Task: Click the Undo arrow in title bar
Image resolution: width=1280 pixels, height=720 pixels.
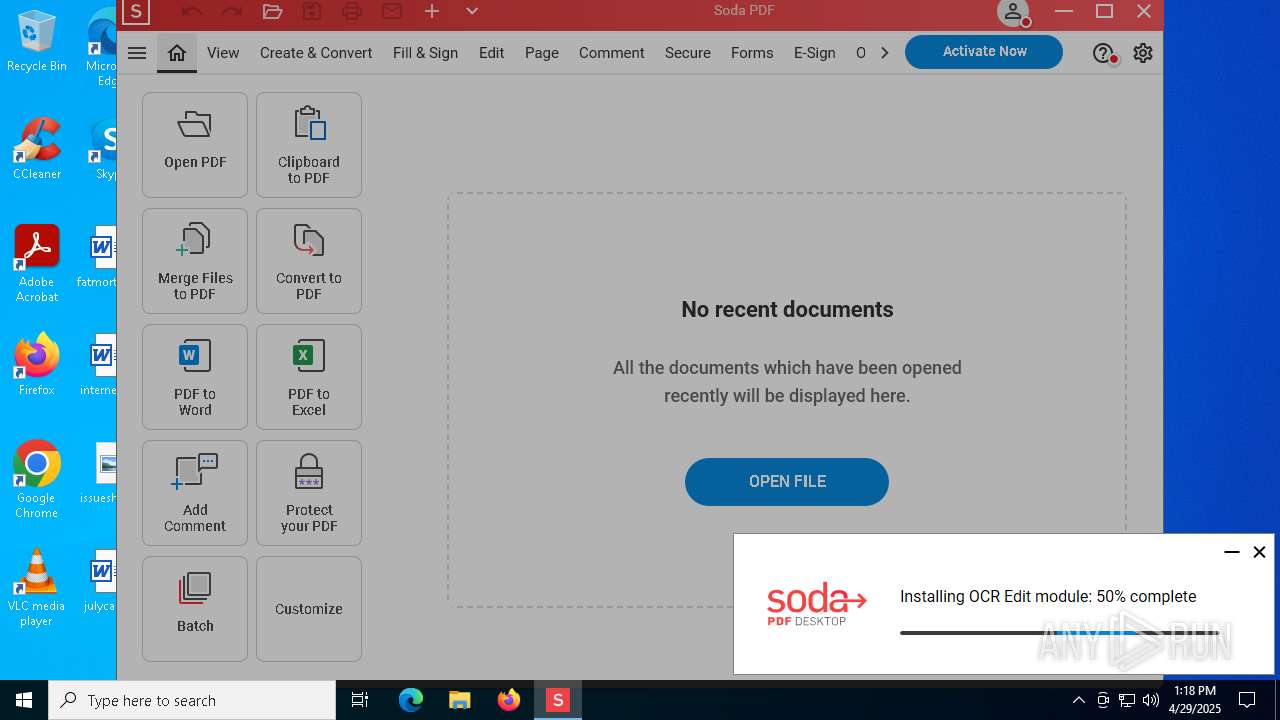Action: pyautogui.click(x=192, y=12)
